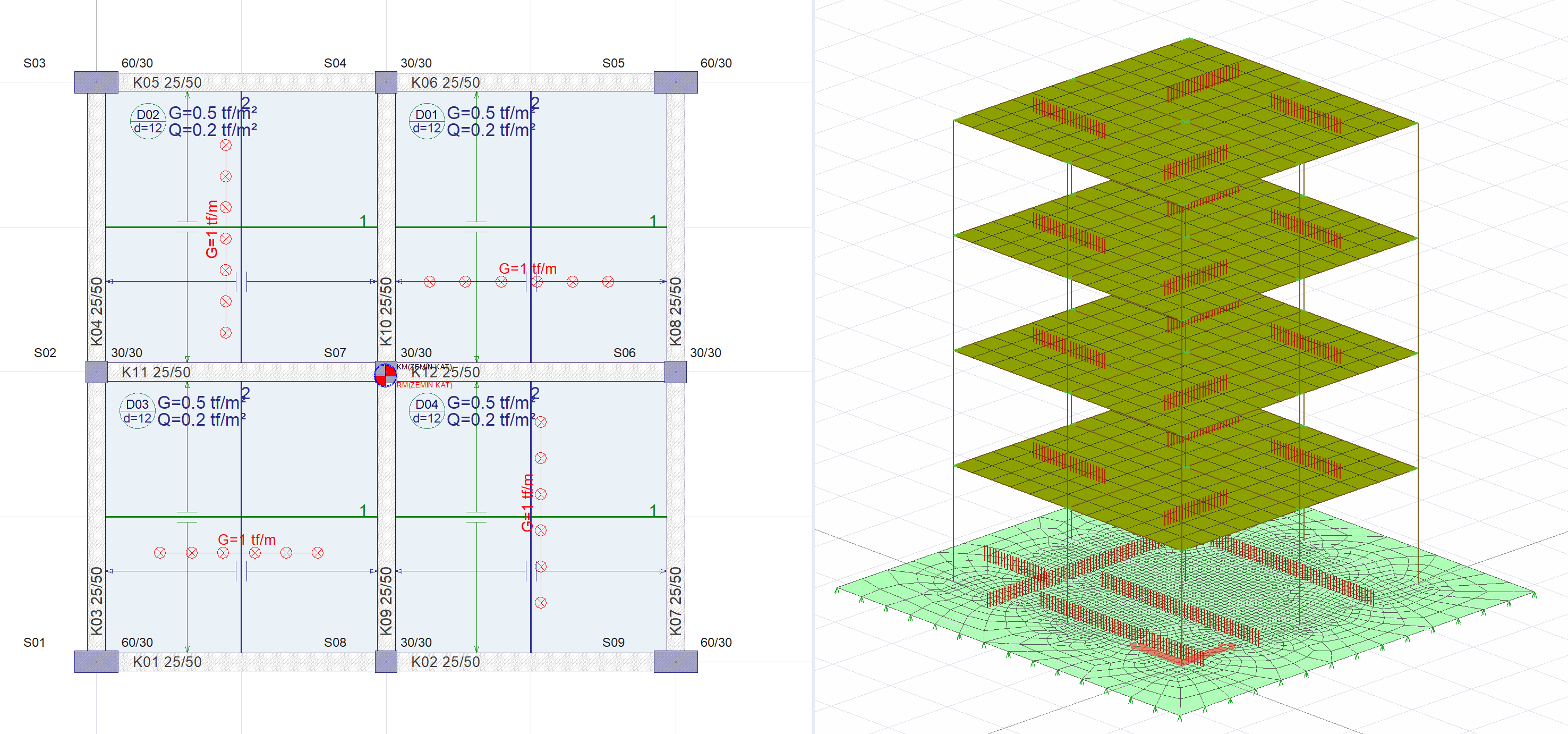Click vertical beam label "K03 25/50"
Screen dimensions: 1568x734
click(x=96, y=601)
